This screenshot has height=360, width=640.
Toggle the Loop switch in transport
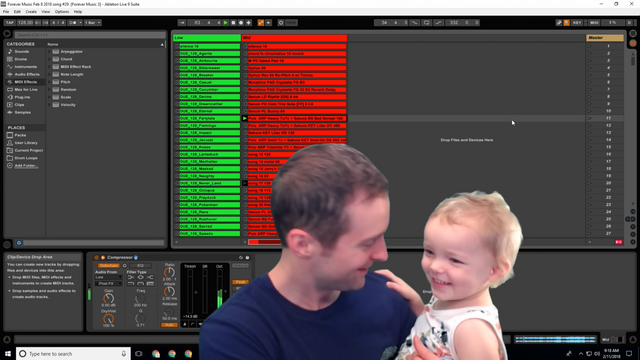pyautogui.click(x=426, y=23)
